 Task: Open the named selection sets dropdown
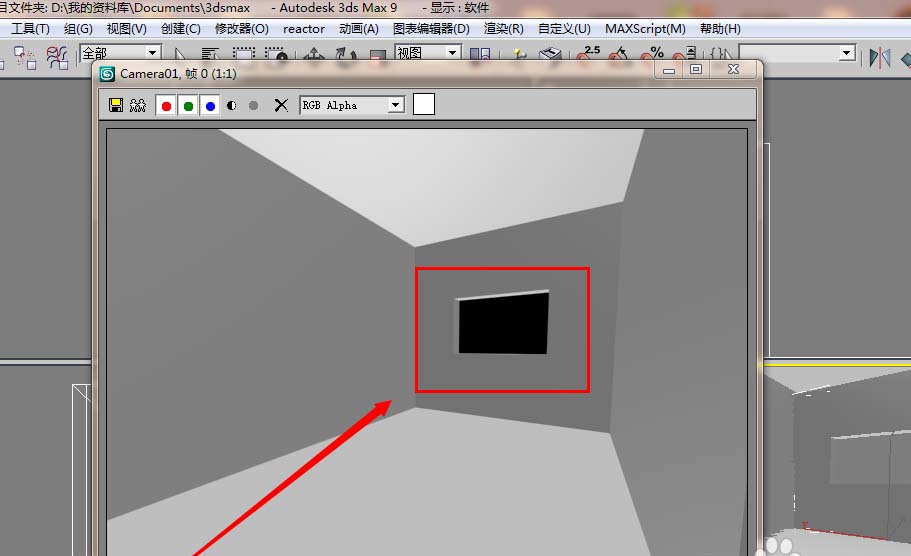pyautogui.click(x=797, y=53)
